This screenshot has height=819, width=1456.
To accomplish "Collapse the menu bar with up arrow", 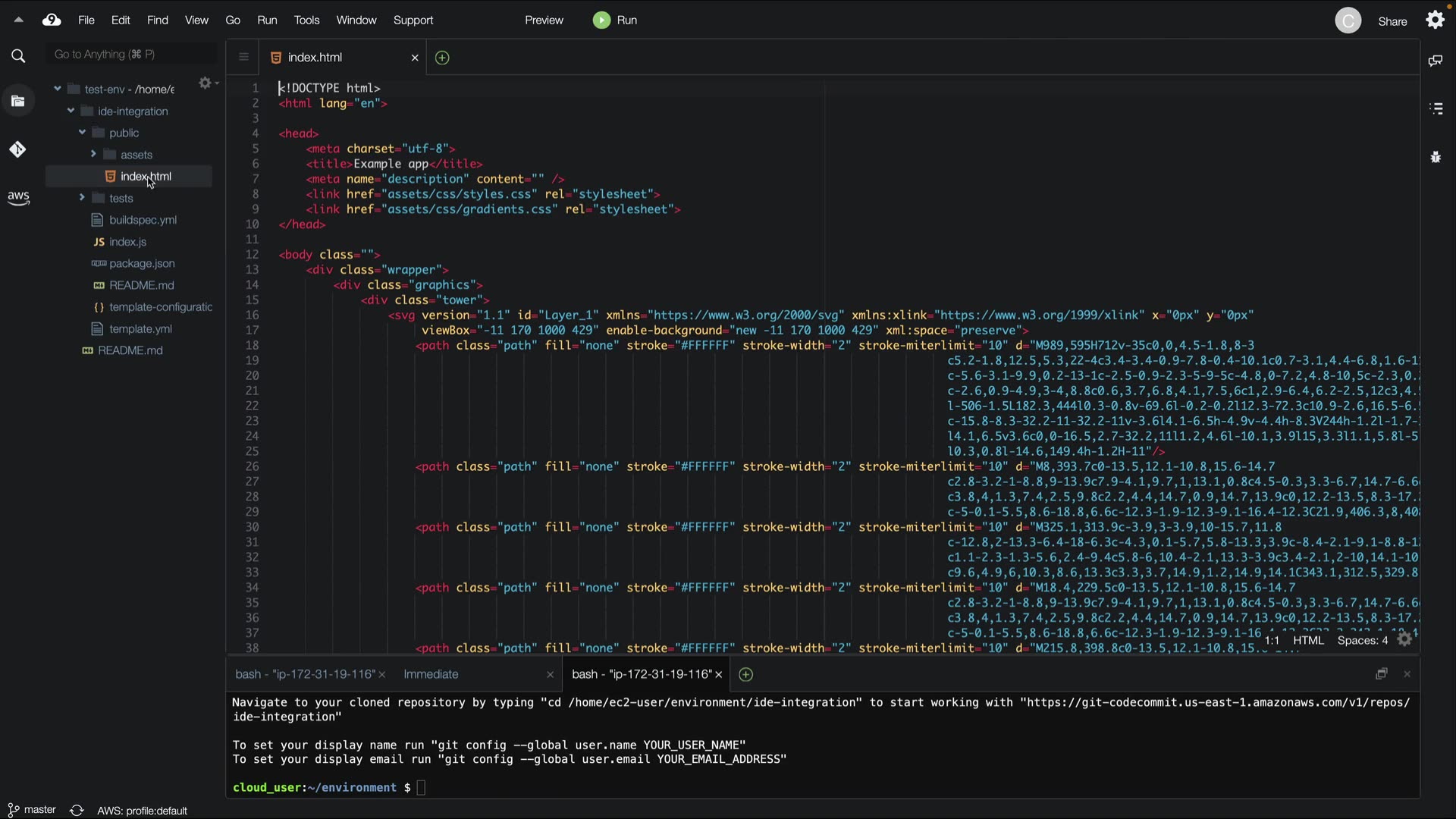I will pyautogui.click(x=18, y=20).
